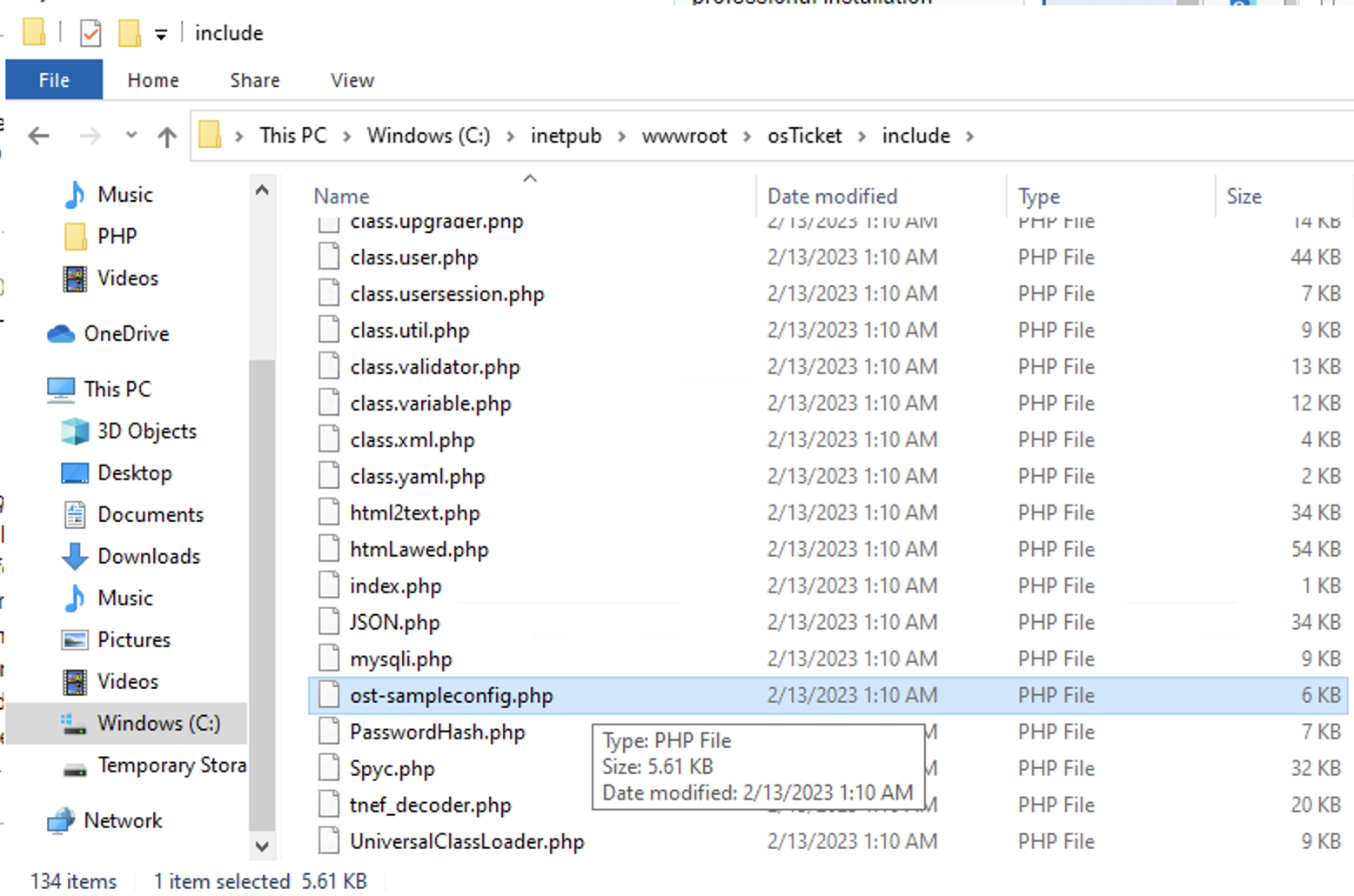The height and width of the screenshot is (896, 1354).
Task: Click the ost-sampleconfig.php file icon
Action: pos(329,695)
